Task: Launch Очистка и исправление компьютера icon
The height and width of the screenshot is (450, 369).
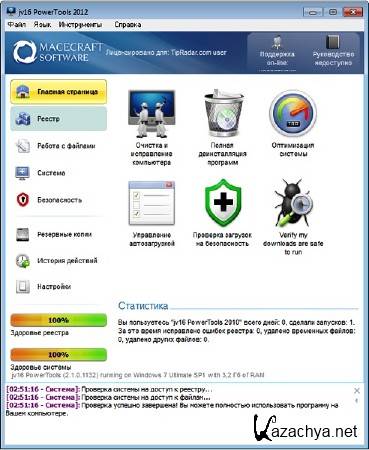Action: [152, 114]
